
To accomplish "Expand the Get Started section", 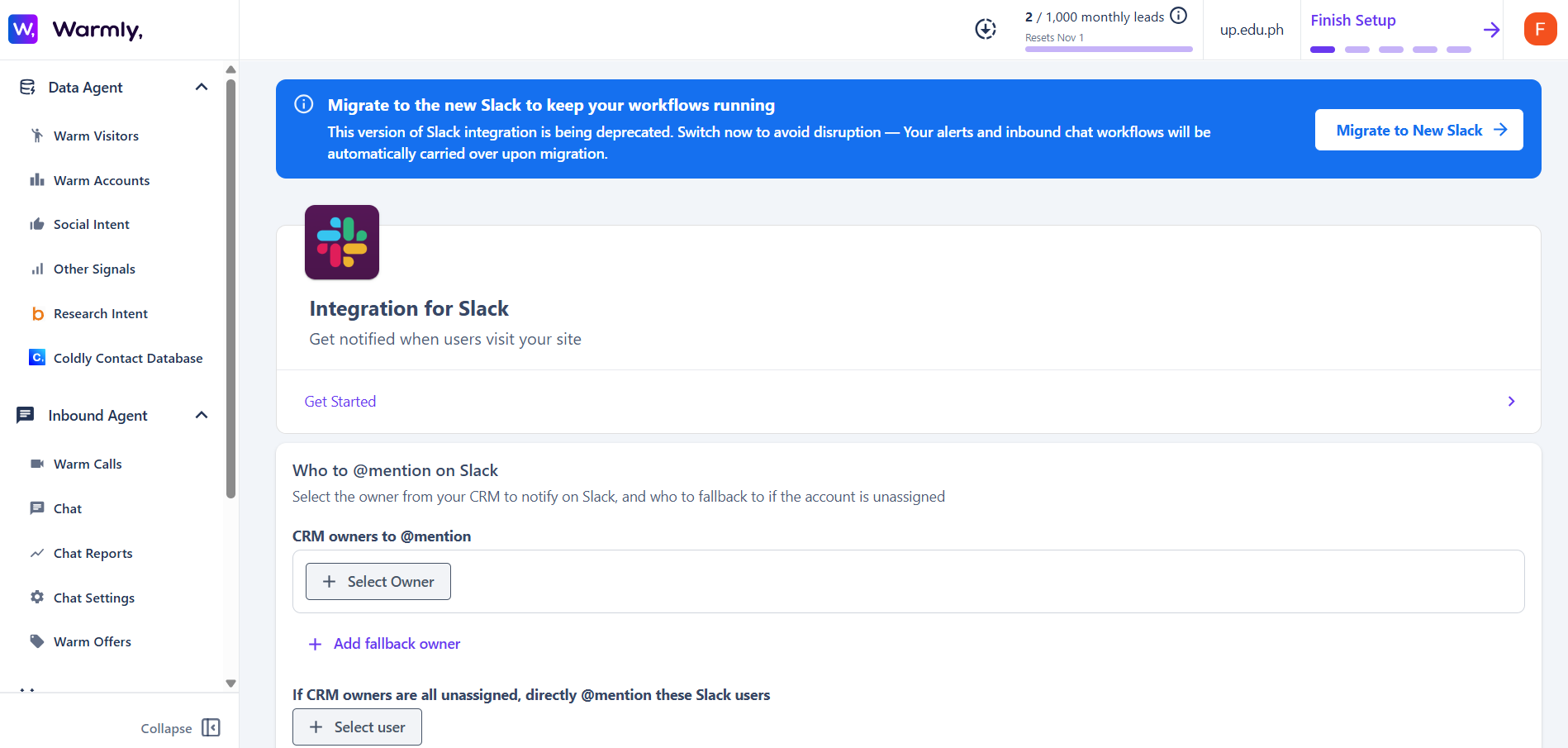I will (1511, 402).
